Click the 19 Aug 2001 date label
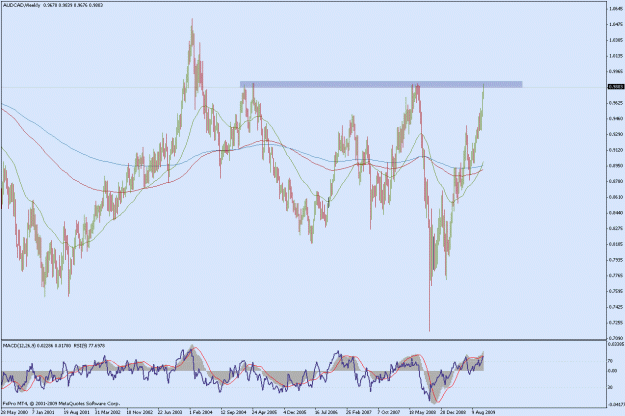Image resolution: width=625 pixels, height=416 pixels. (x=77, y=412)
